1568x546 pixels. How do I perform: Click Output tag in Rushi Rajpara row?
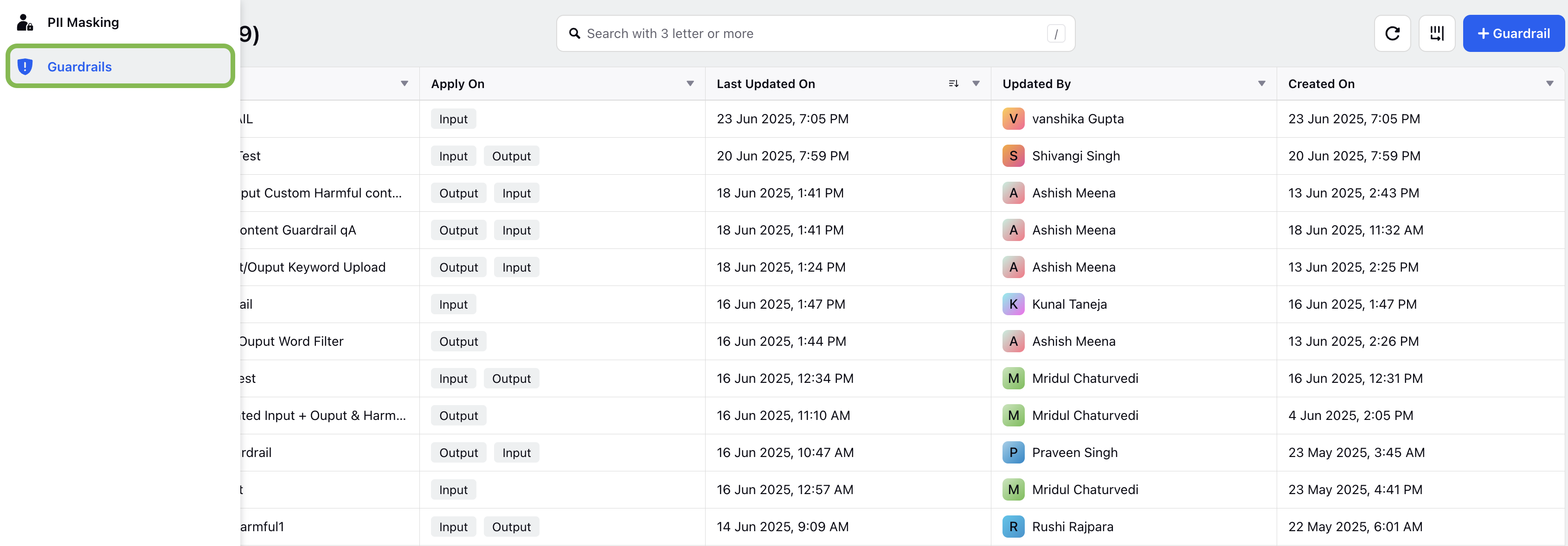point(511,527)
